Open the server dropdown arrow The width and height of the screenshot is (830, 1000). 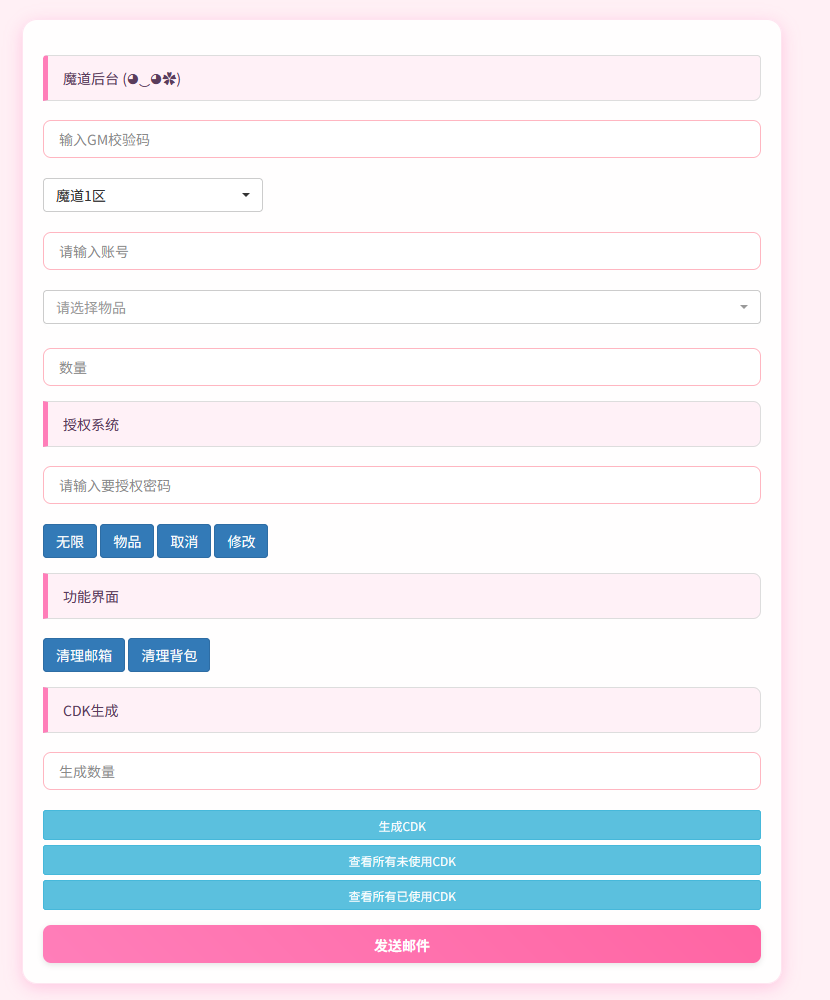tap(247, 195)
